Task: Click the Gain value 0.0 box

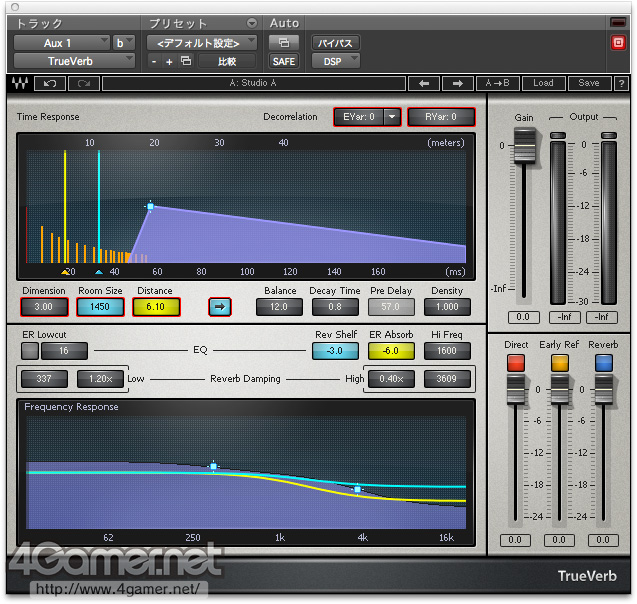Action: coord(524,316)
